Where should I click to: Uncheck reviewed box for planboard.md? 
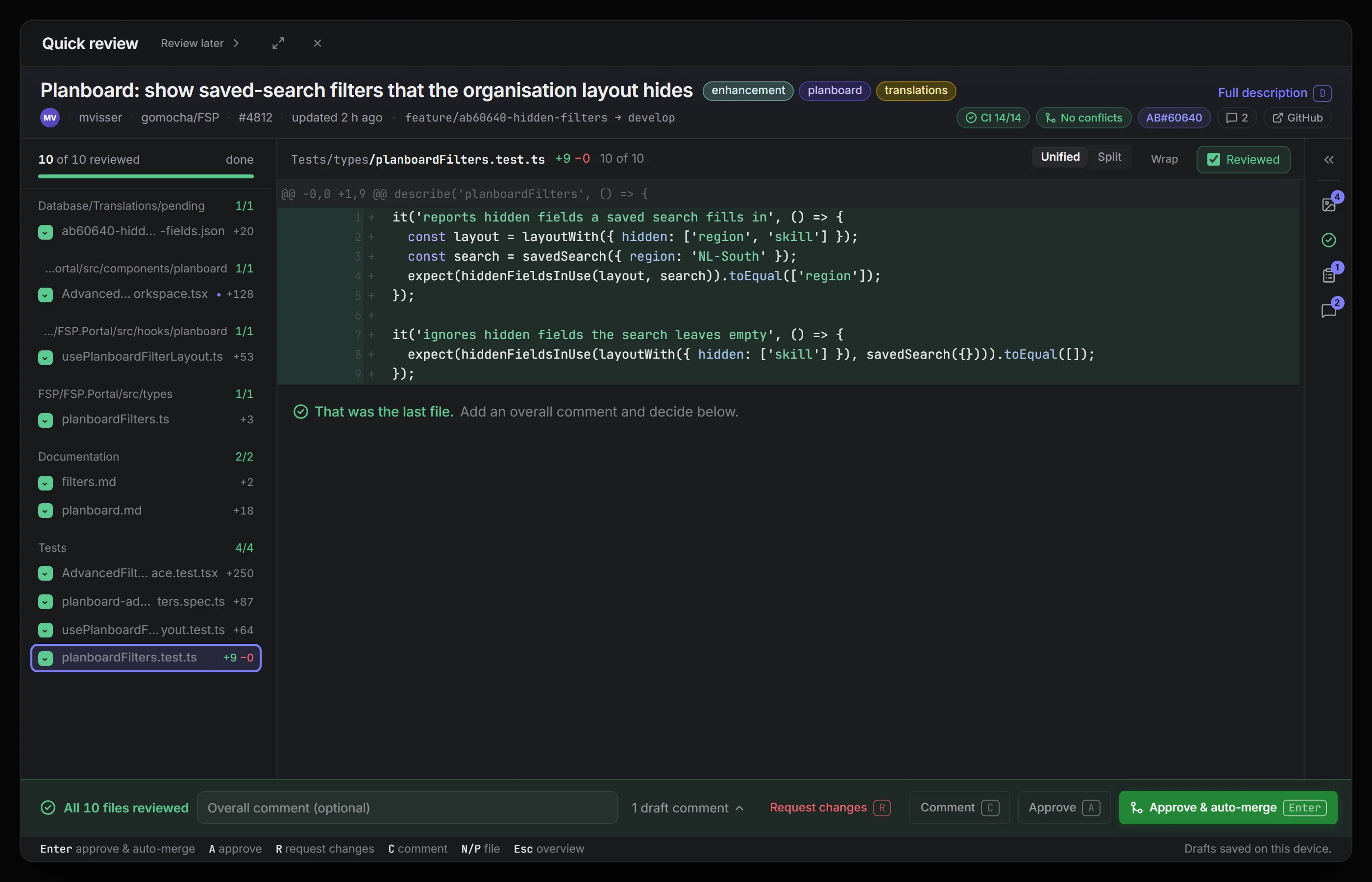[45, 511]
